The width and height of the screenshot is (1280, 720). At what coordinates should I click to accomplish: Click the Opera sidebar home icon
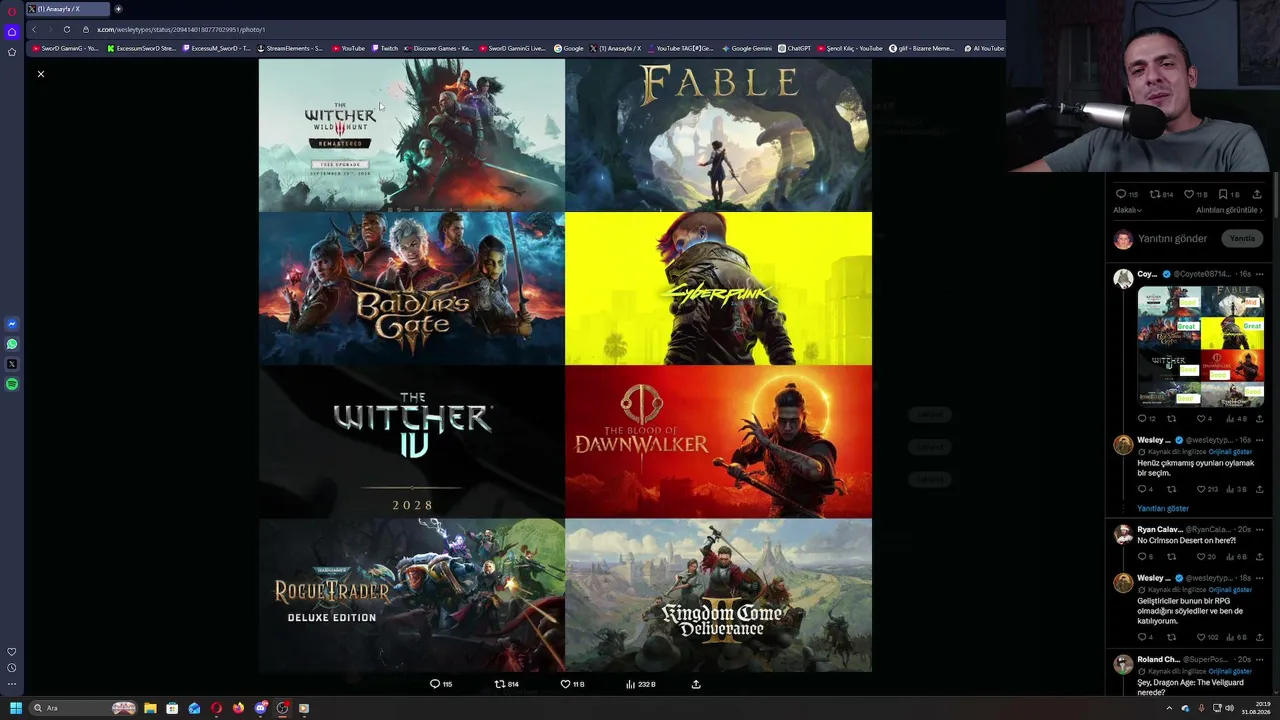(12, 32)
